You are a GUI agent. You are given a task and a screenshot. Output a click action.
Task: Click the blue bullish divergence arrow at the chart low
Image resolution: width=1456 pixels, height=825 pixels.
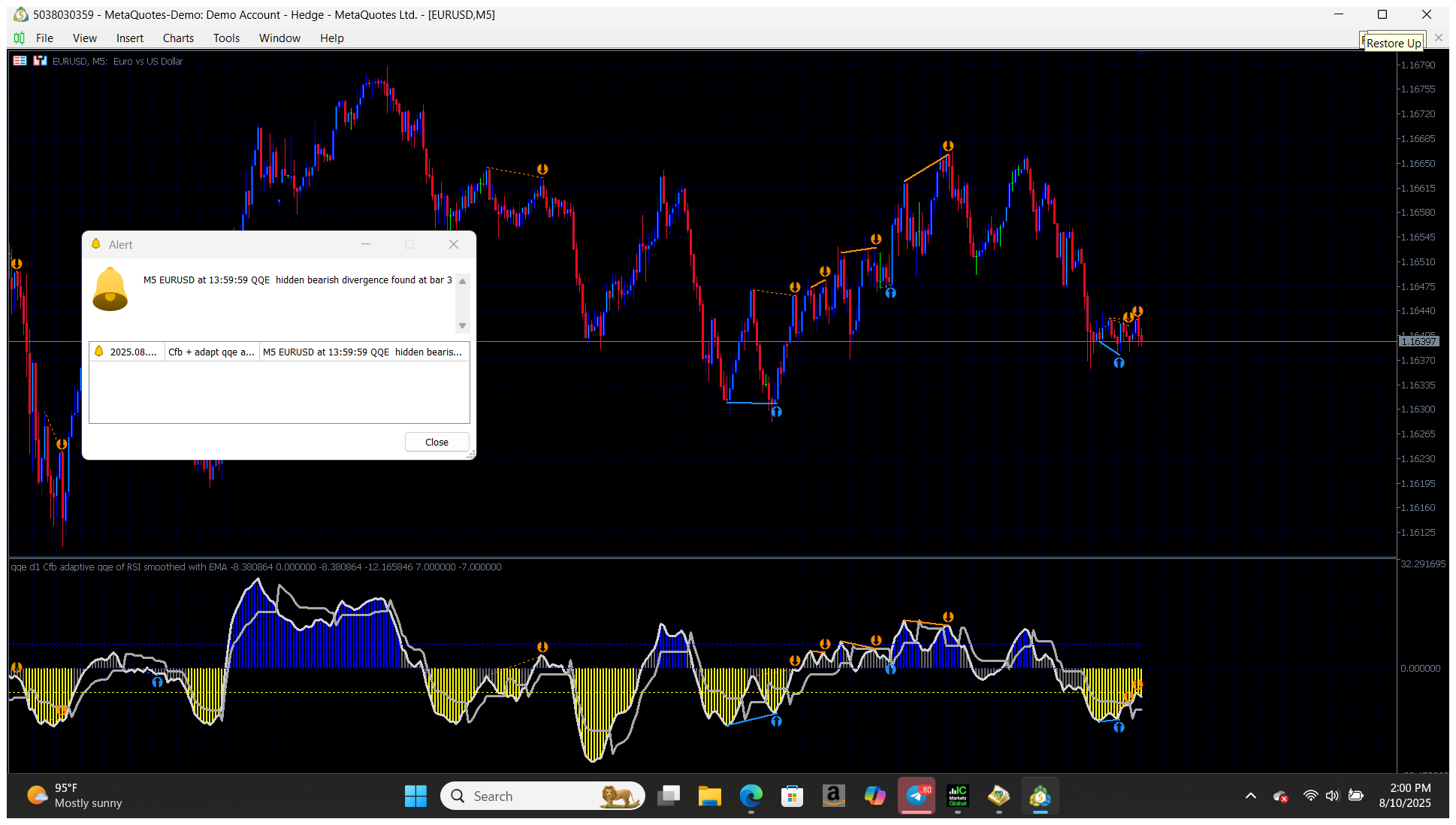(776, 412)
